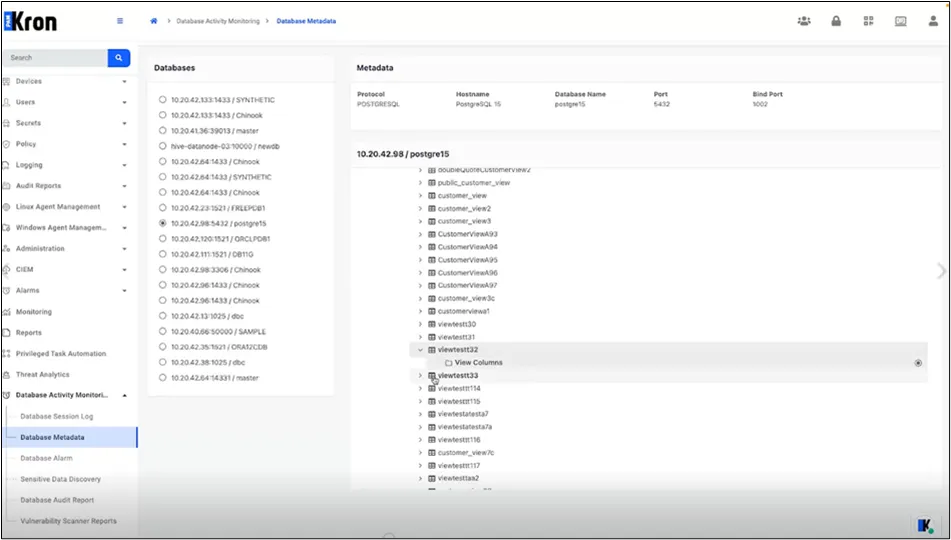Select the radio button on View Columns row

918,363
